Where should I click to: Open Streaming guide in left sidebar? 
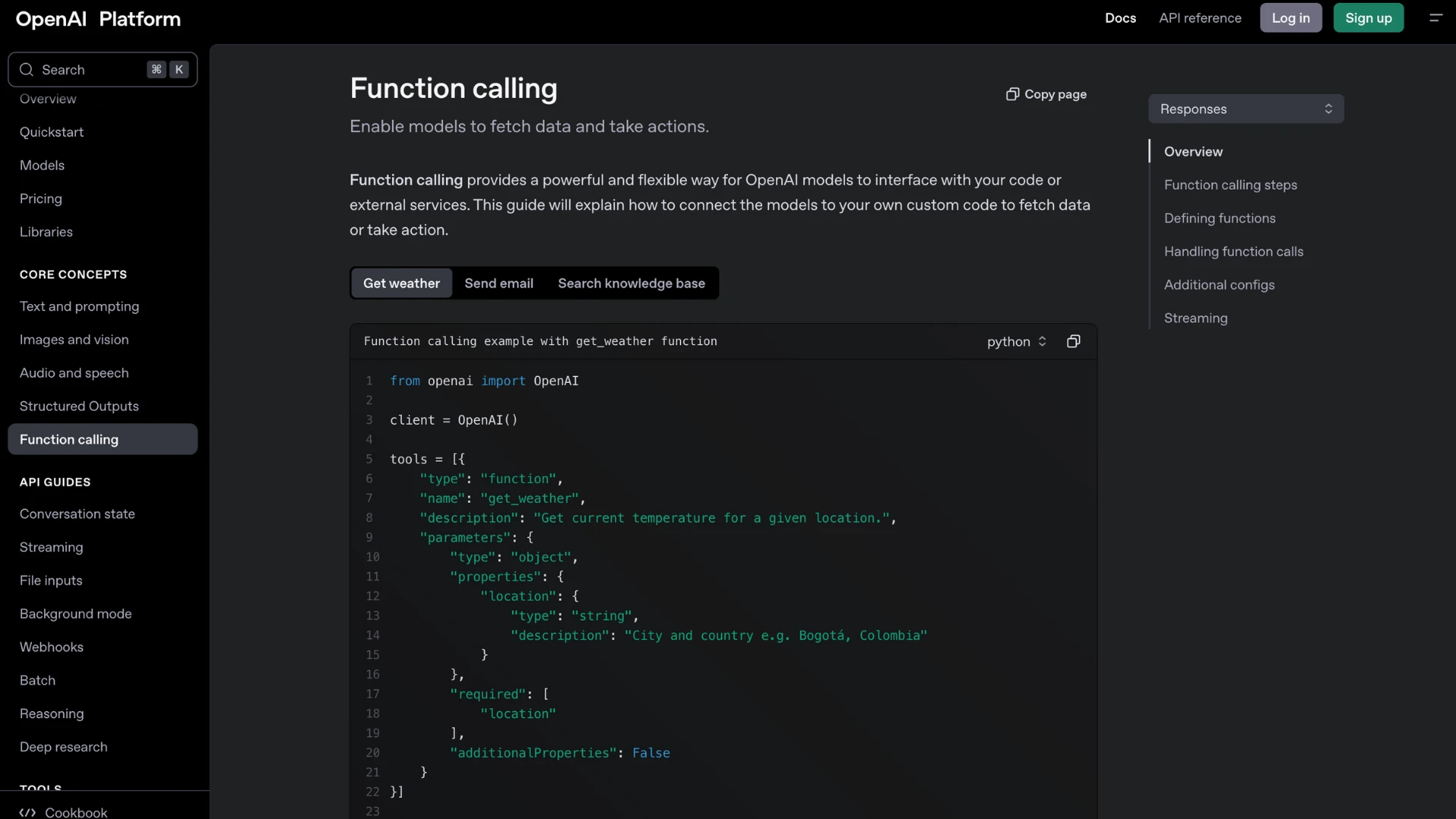tap(51, 548)
